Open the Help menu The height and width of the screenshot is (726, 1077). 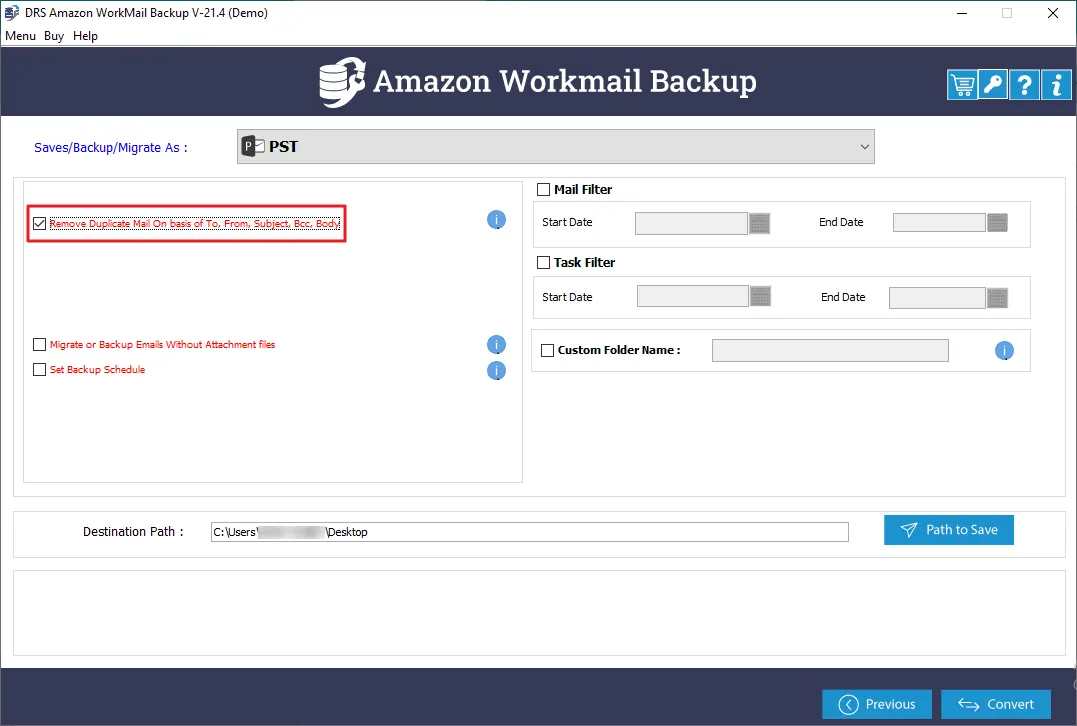(x=85, y=36)
